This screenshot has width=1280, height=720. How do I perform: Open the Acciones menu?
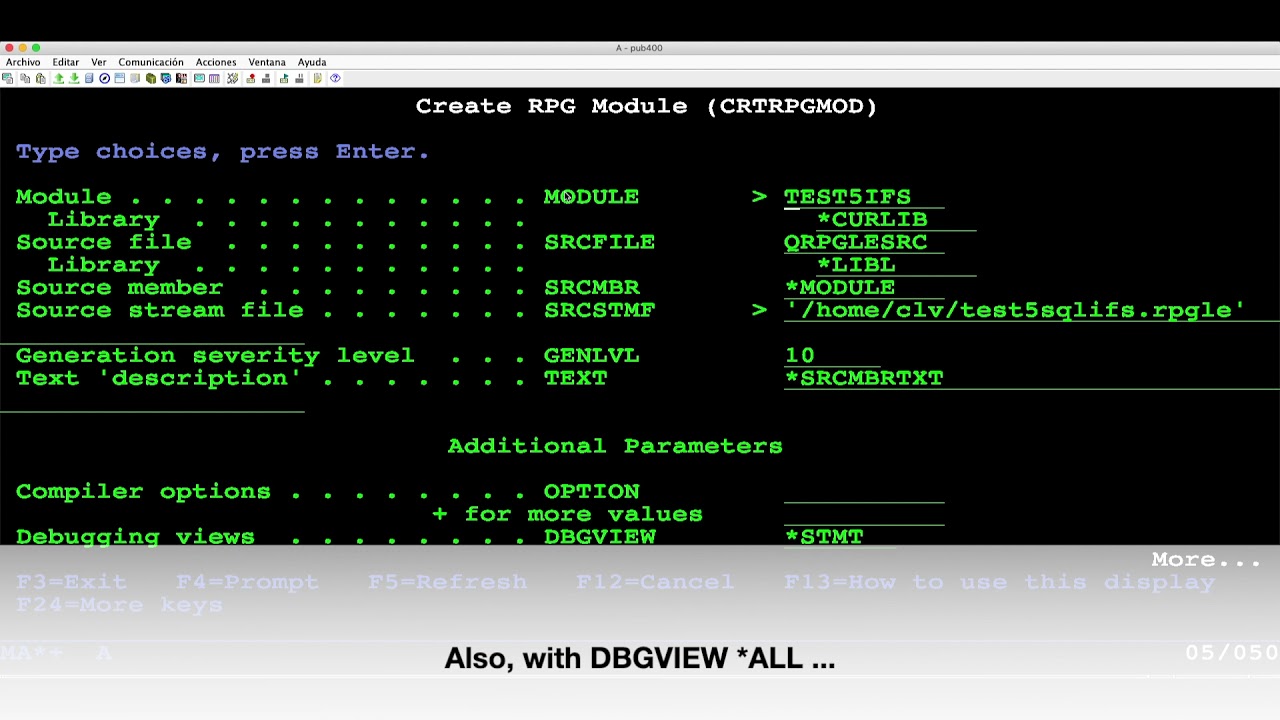click(216, 62)
